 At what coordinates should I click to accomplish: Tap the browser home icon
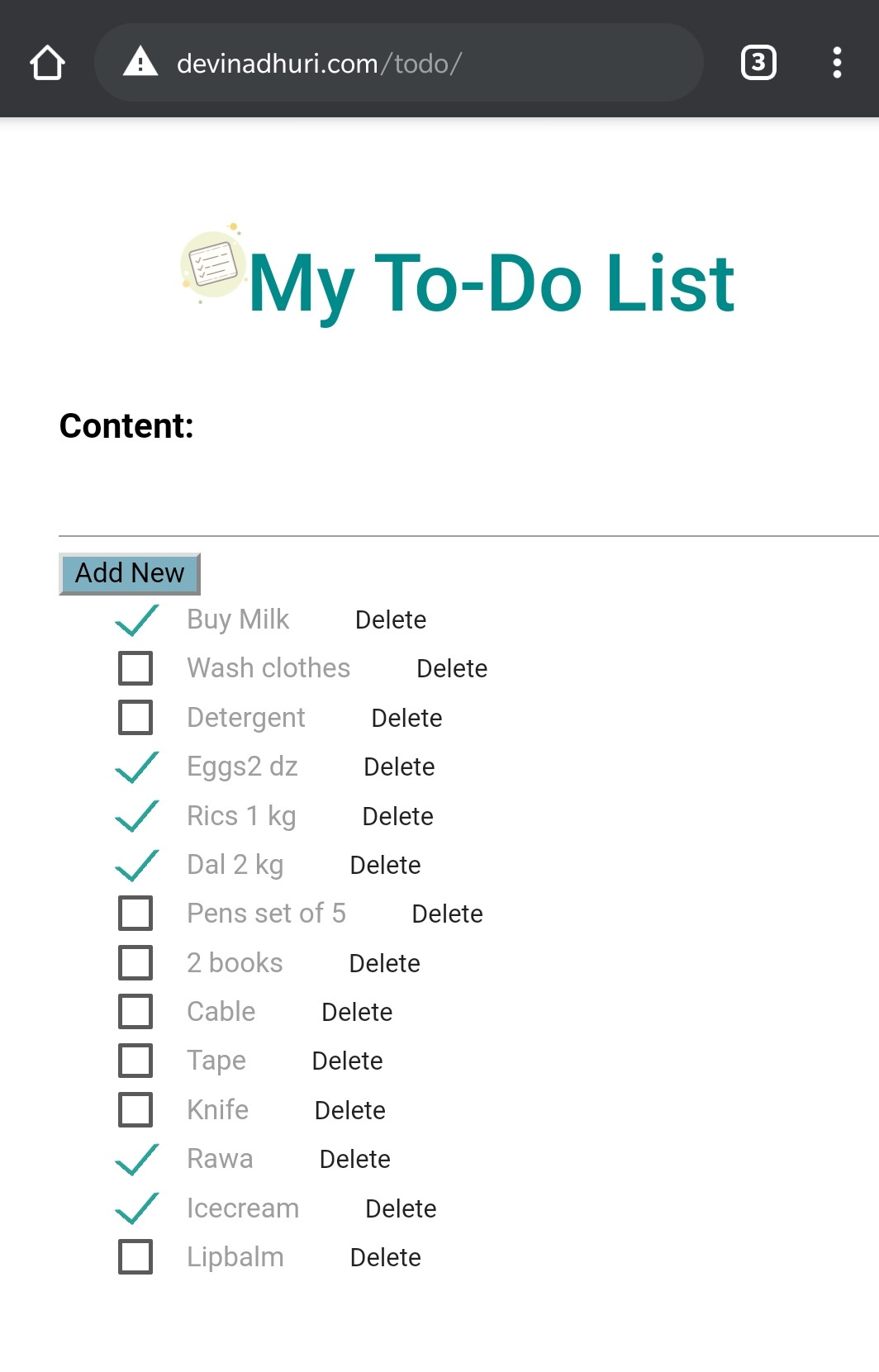pos(47,63)
